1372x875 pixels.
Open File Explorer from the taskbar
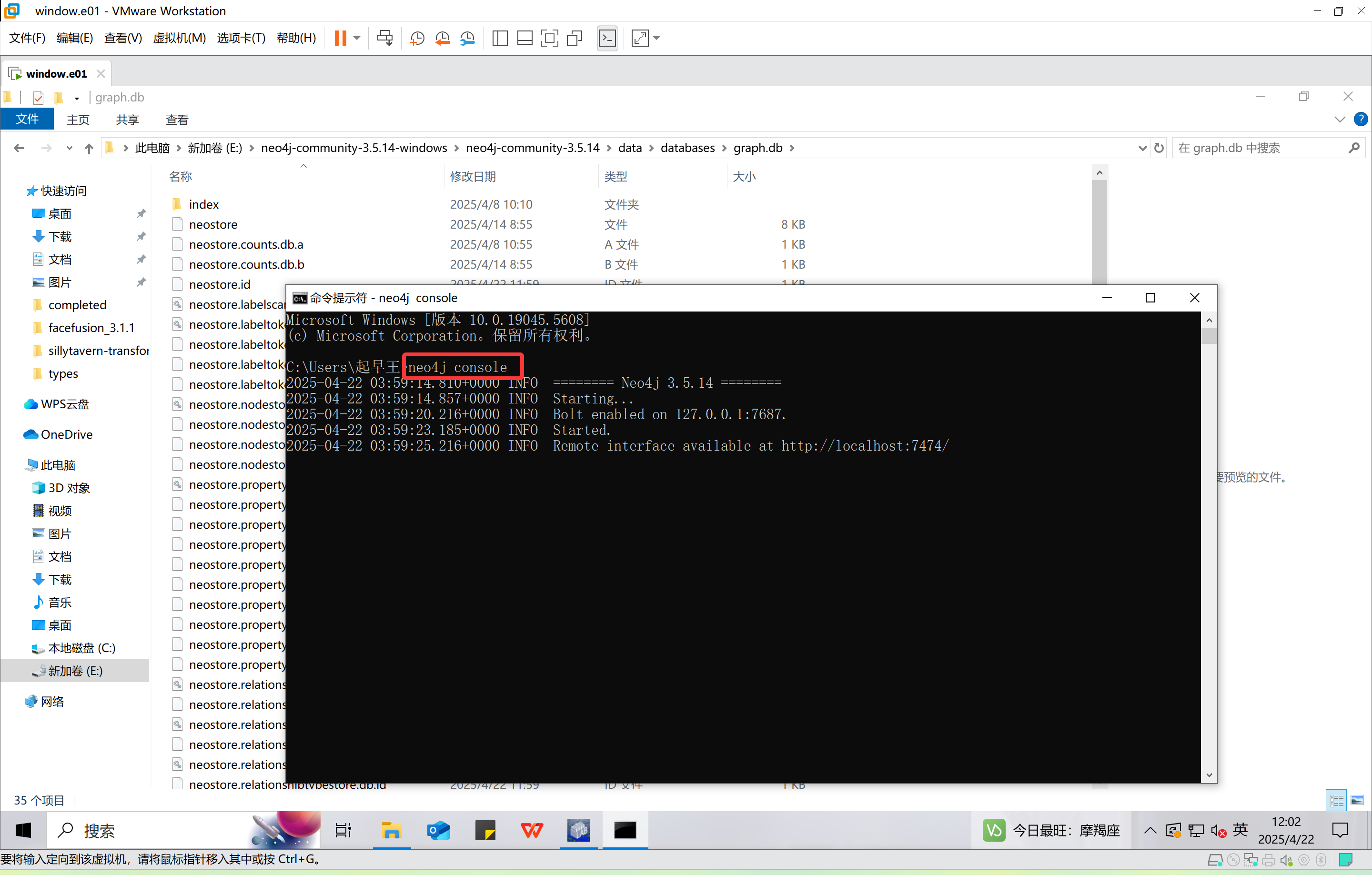click(x=392, y=831)
